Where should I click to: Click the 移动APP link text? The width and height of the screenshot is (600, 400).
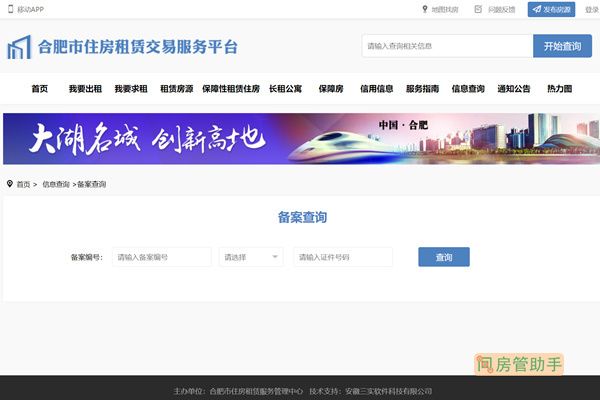pos(30,9)
